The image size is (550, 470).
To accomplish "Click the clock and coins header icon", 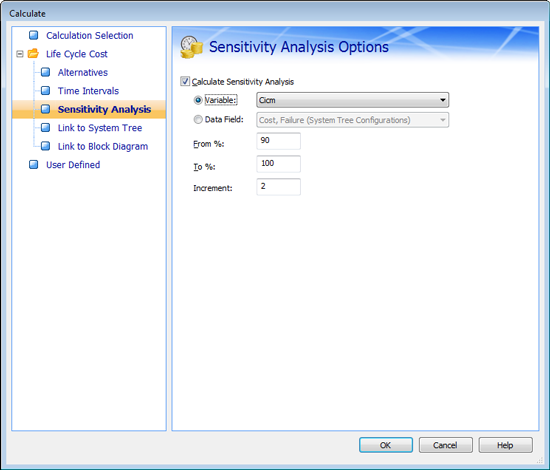I will point(191,47).
